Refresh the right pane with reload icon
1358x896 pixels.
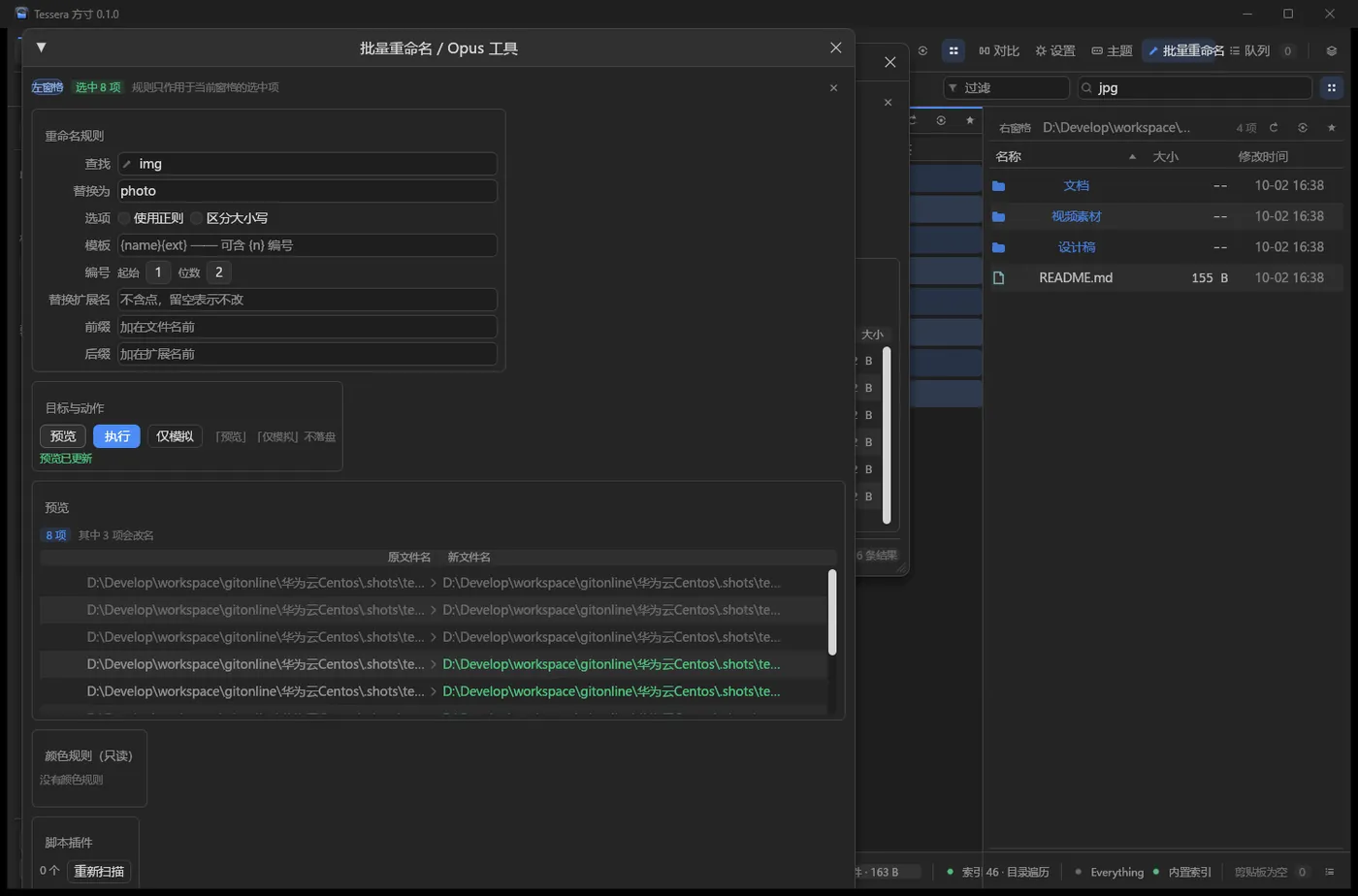(x=1274, y=127)
